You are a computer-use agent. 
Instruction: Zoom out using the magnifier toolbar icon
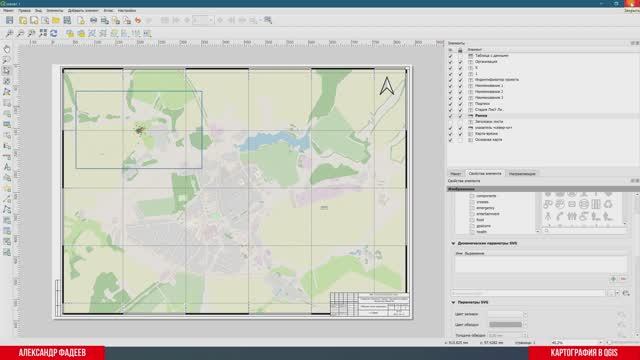point(20,33)
